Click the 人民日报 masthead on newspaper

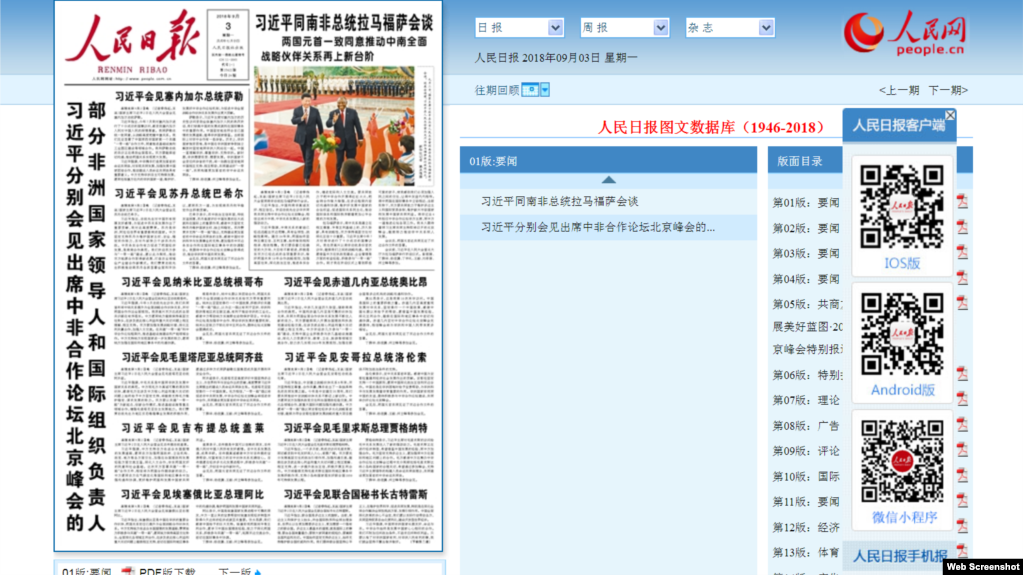click(x=133, y=40)
